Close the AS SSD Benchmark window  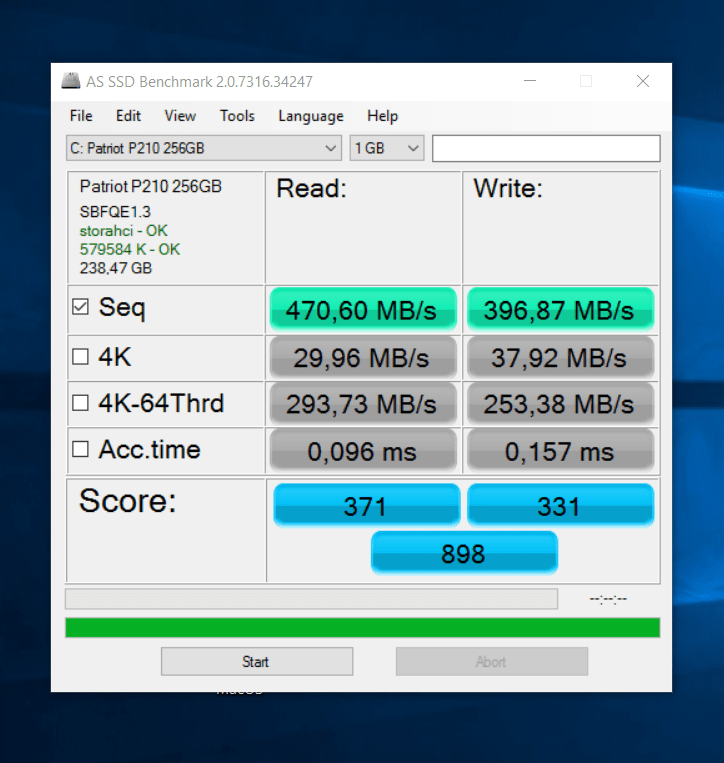point(643,81)
